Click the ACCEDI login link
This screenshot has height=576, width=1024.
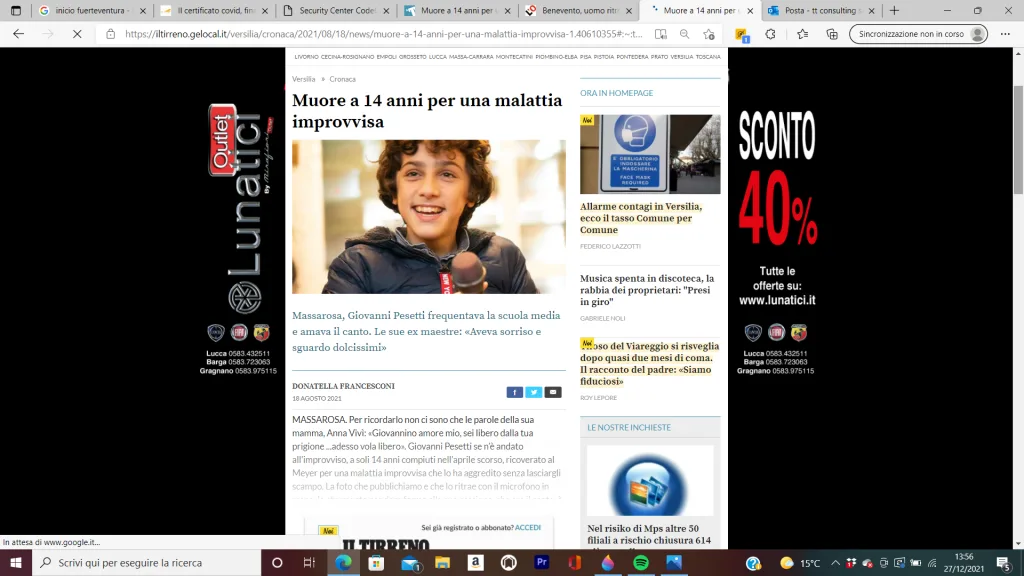tap(528, 528)
